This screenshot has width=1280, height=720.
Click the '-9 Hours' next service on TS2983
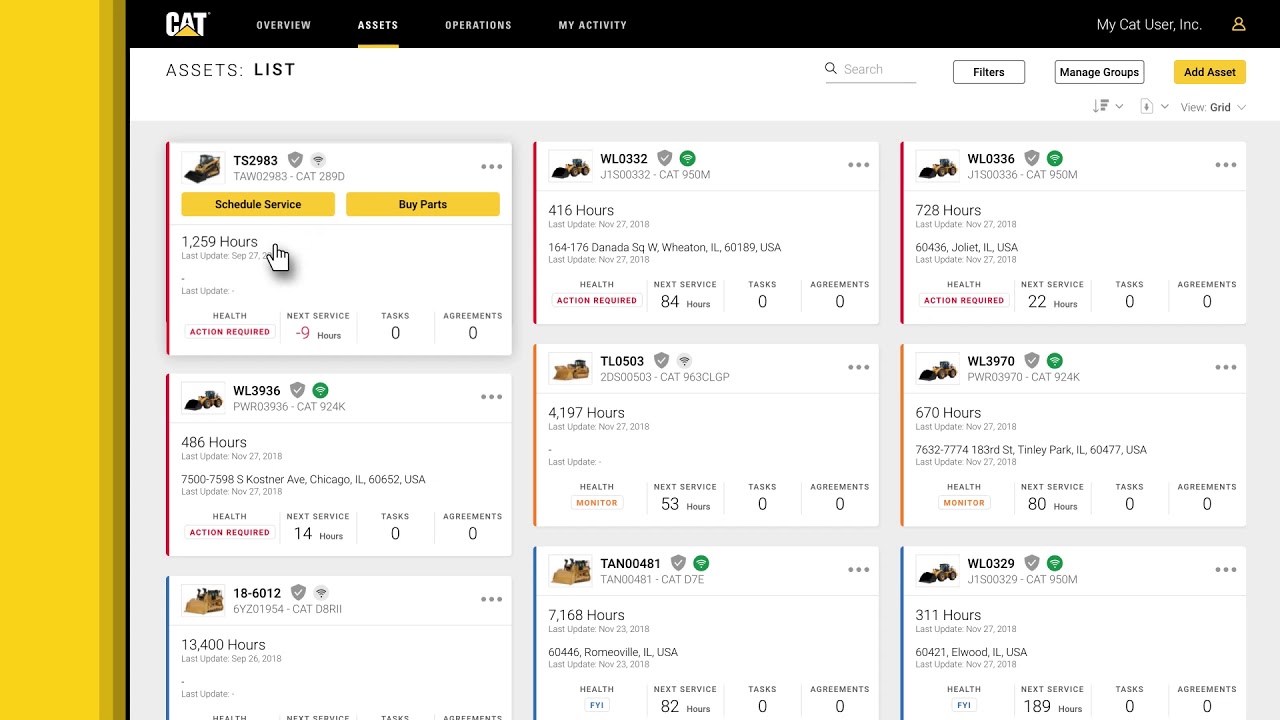pos(318,334)
